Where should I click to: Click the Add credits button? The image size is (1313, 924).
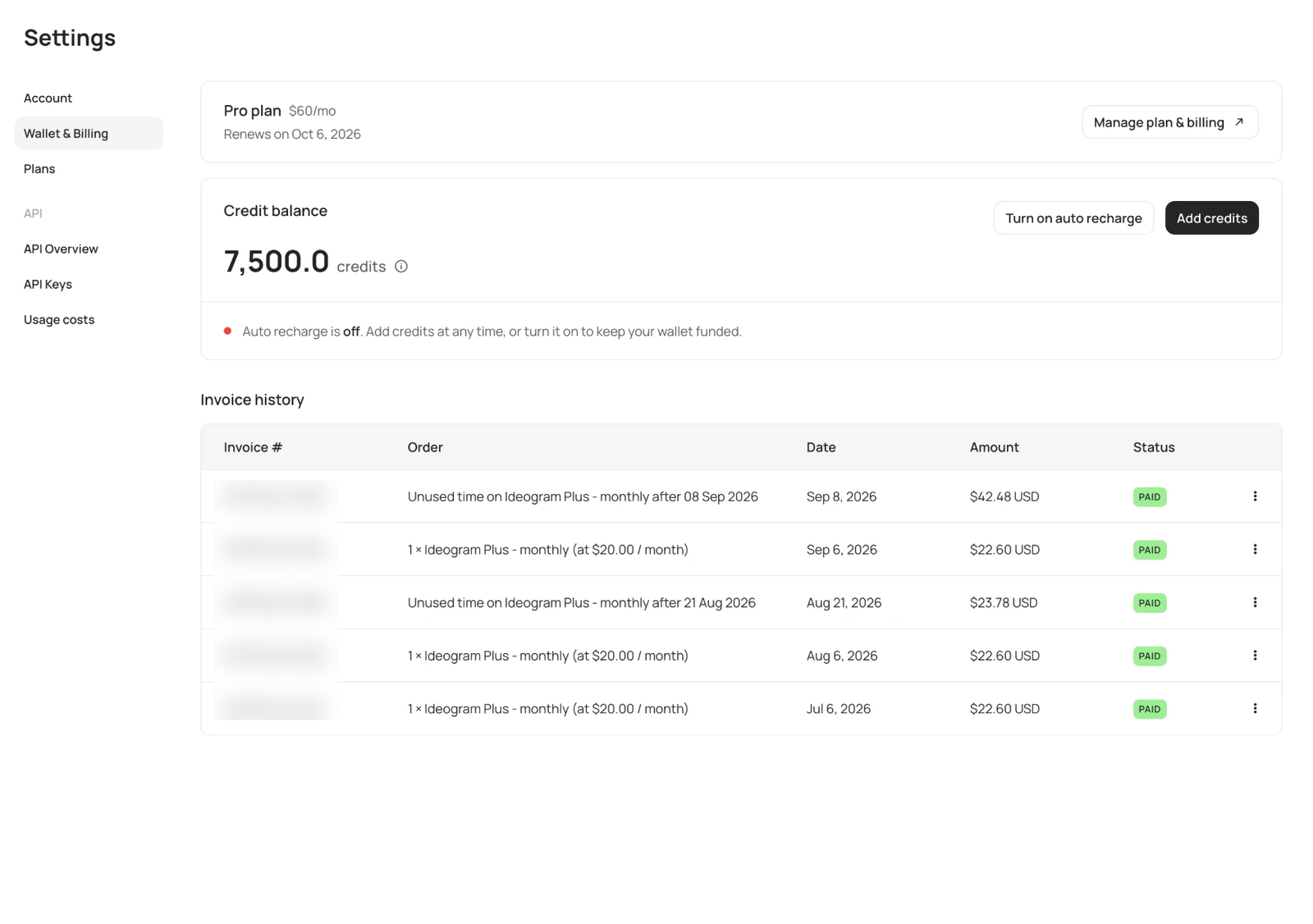[1211, 218]
